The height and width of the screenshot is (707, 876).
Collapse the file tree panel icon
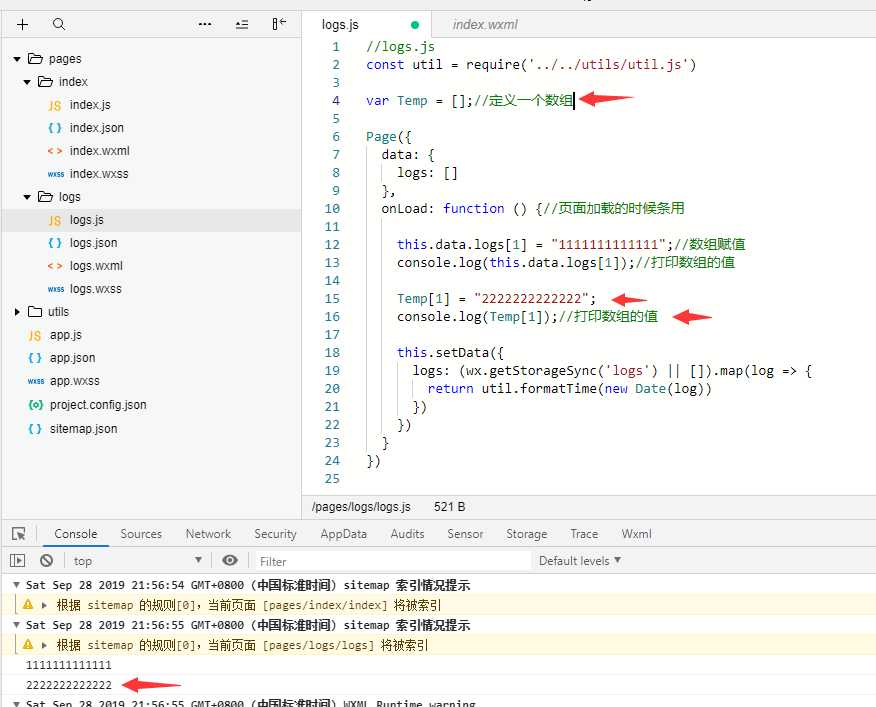pyautogui.click(x=279, y=24)
